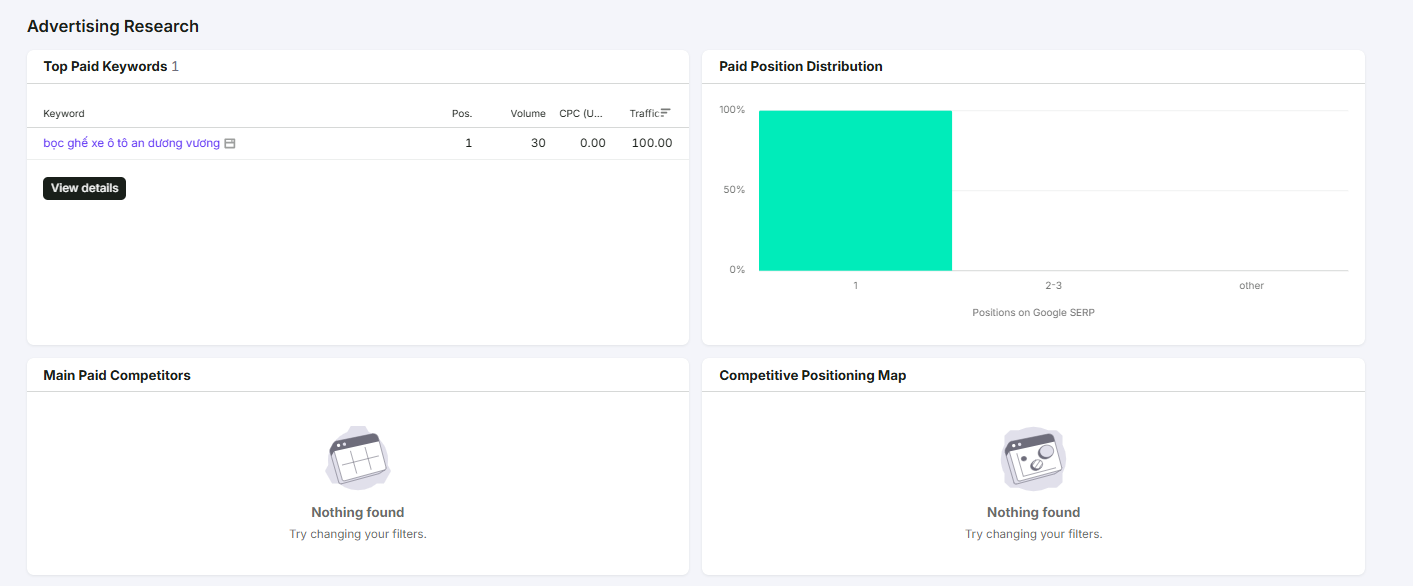Click the Keyword column header
Screen dimensions: 1413x586
point(64,114)
